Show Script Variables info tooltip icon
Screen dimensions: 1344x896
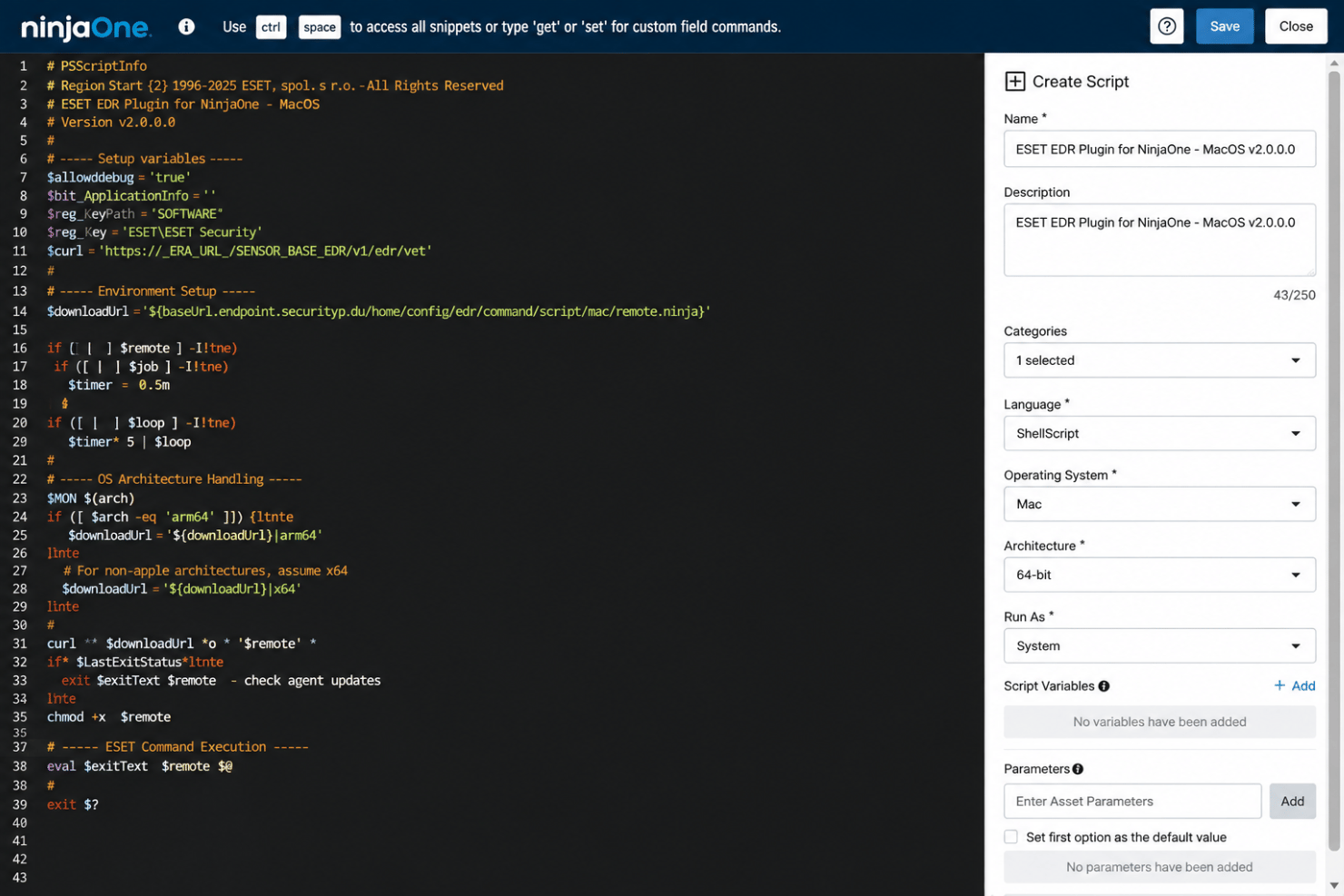click(x=1104, y=686)
